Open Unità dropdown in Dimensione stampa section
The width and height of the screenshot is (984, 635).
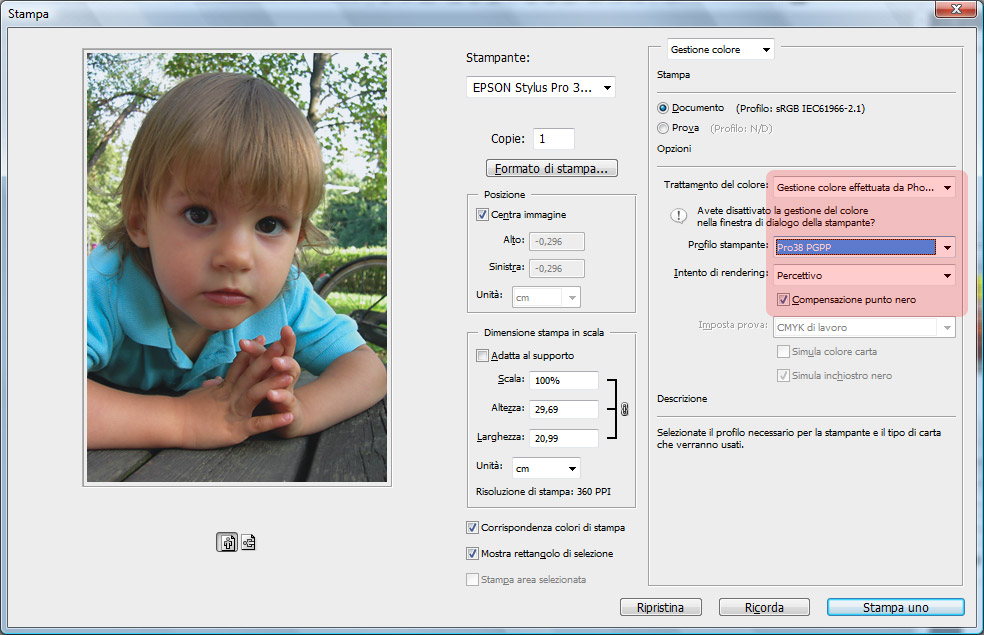point(546,468)
